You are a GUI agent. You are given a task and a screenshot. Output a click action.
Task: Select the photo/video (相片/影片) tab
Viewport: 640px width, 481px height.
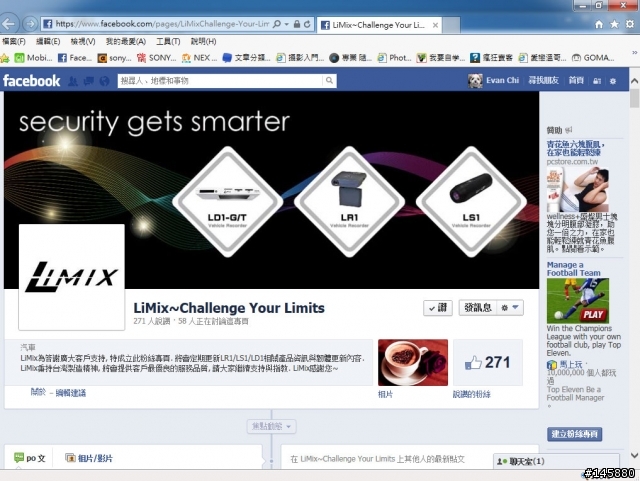pos(89,458)
